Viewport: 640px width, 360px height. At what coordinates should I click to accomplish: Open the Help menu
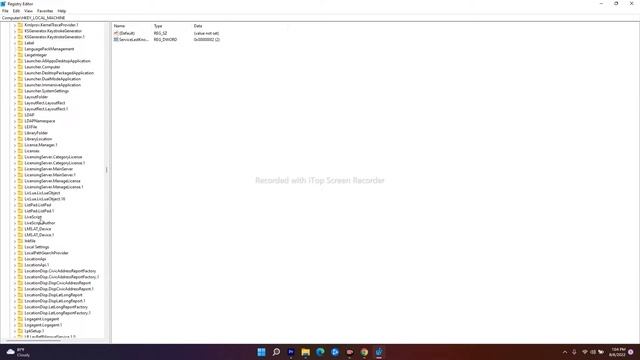click(62, 11)
